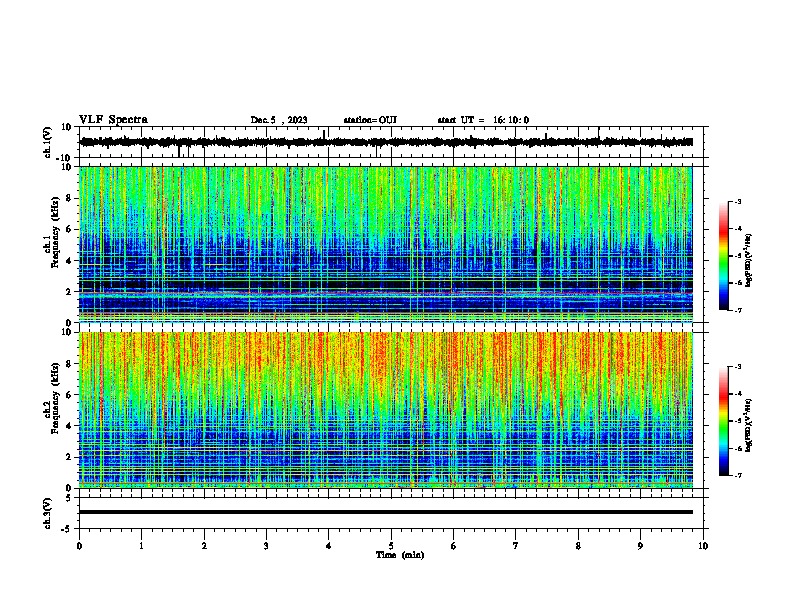Click the color scale bar beside ch.1 spectrogram

[x=724, y=256]
